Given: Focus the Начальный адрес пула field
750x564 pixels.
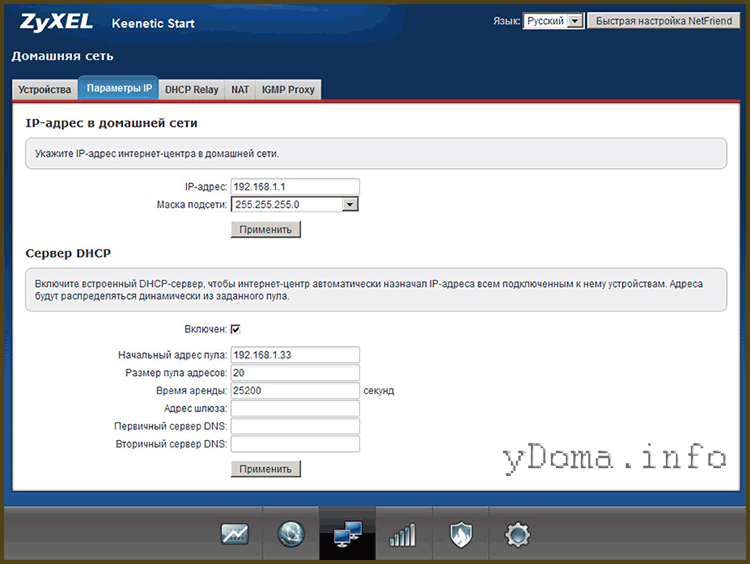Looking at the screenshot, I should [295, 355].
